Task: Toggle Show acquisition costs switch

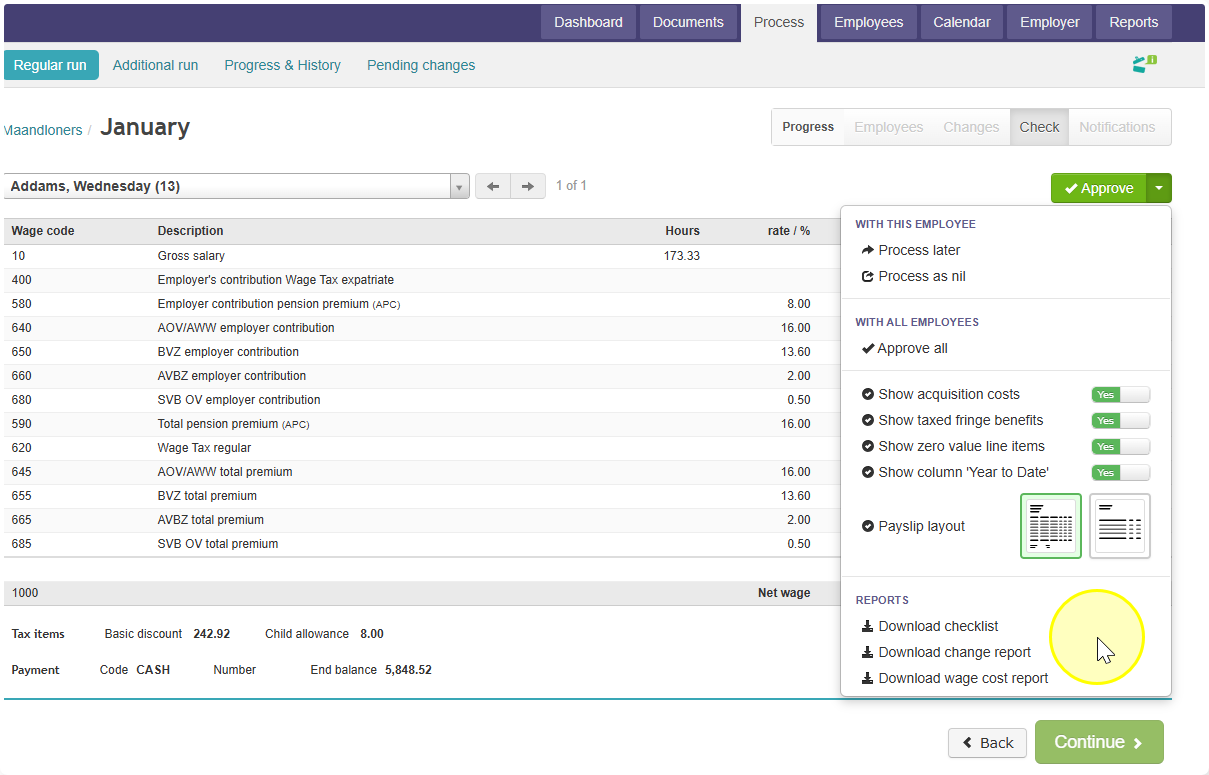Action: coord(1120,395)
